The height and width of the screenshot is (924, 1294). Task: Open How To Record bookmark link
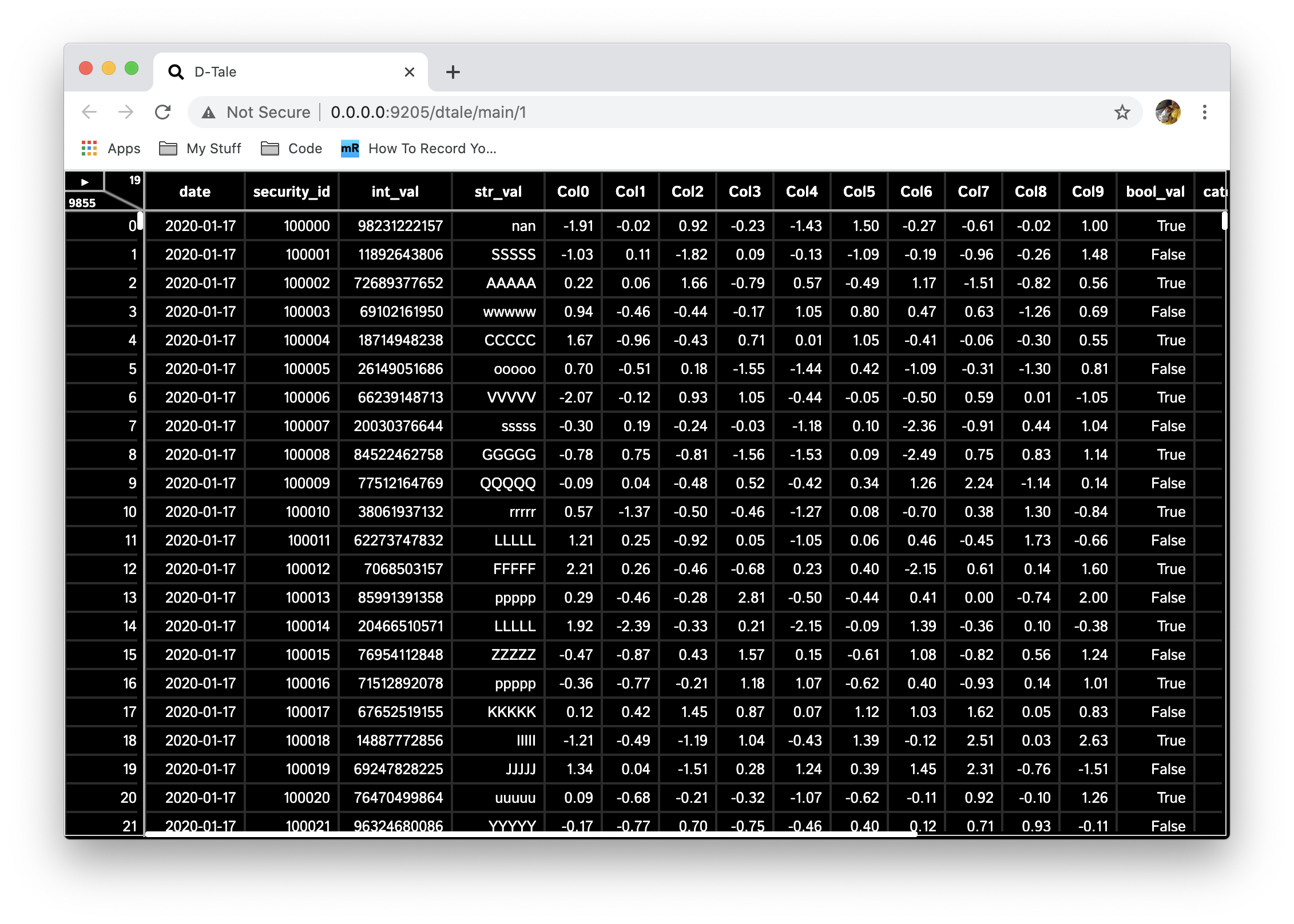point(419,149)
